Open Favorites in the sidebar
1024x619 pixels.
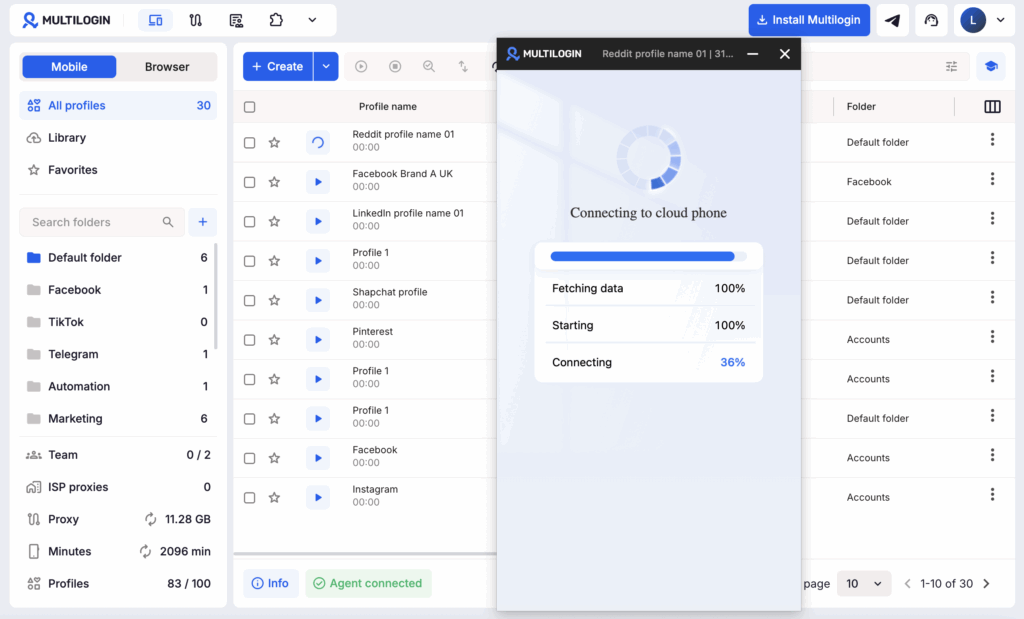point(118,170)
